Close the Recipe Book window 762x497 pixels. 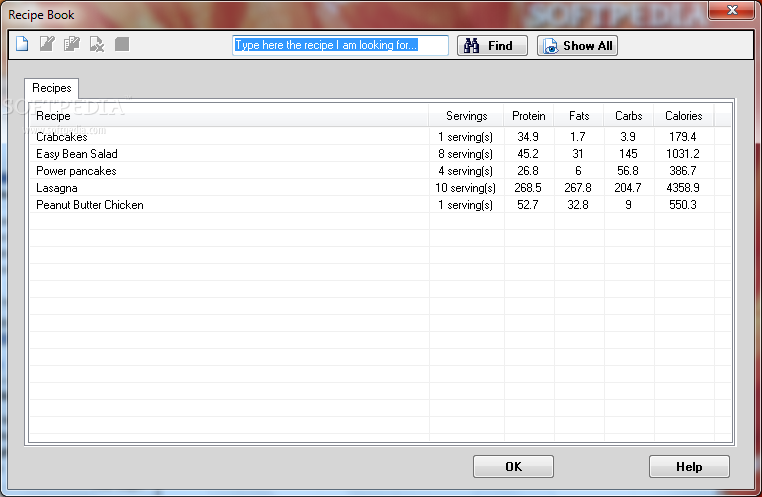point(732,10)
